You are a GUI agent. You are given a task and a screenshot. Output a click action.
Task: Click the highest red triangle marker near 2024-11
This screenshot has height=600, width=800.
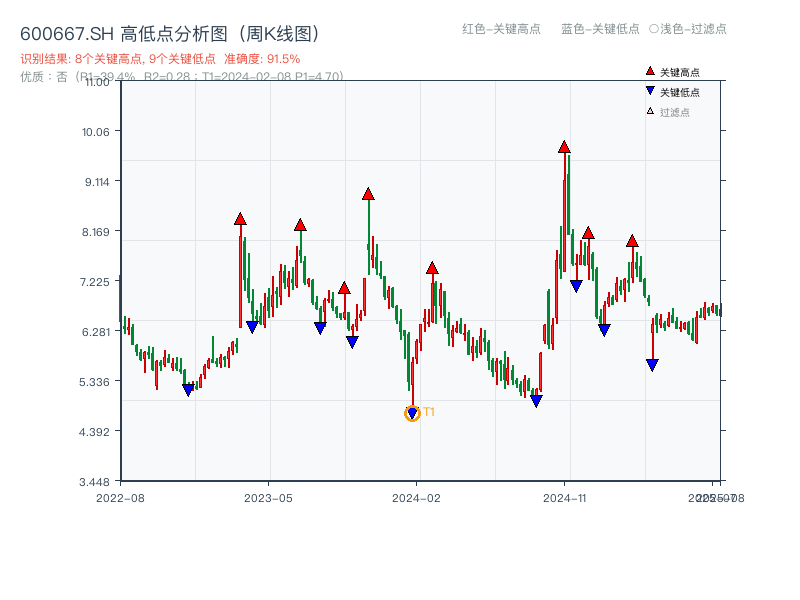[563, 149]
